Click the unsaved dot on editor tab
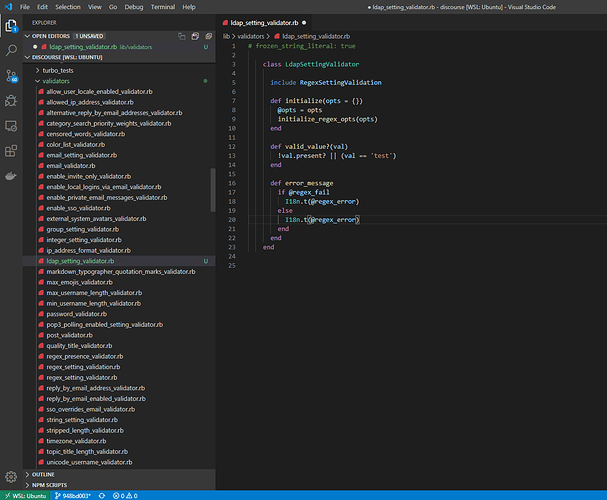This screenshot has width=607, height=500. pyautogui.click(x=304, y=23)
